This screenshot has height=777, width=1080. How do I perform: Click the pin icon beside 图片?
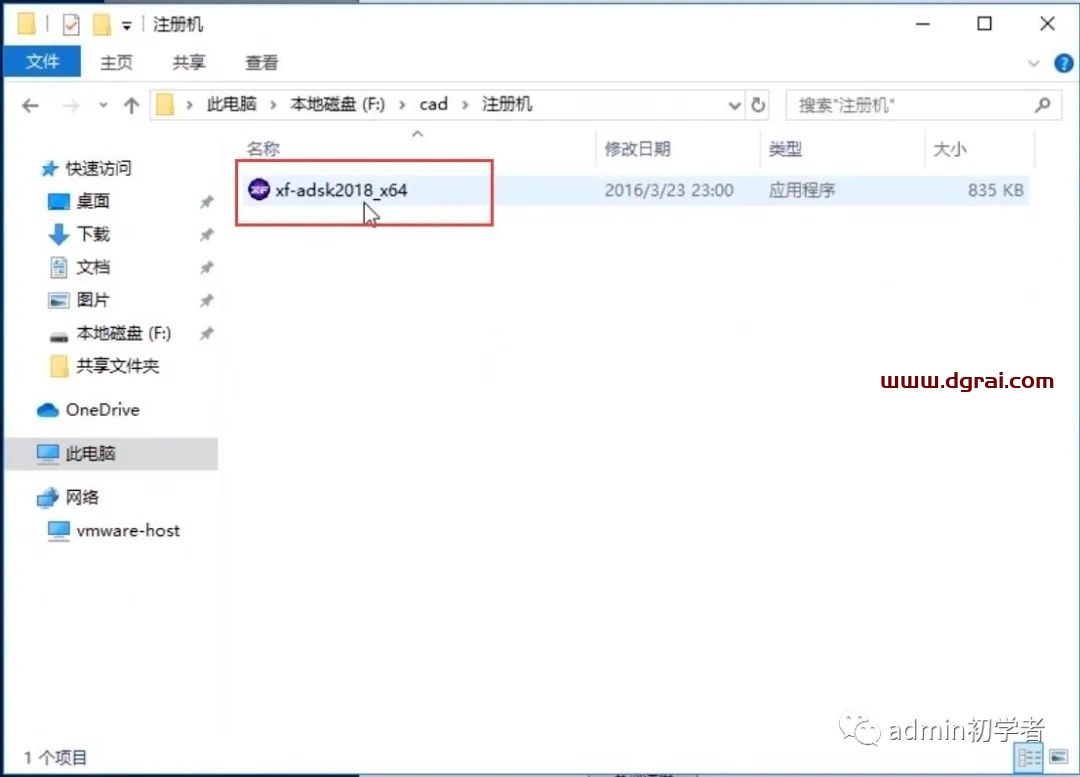point(206,300)
